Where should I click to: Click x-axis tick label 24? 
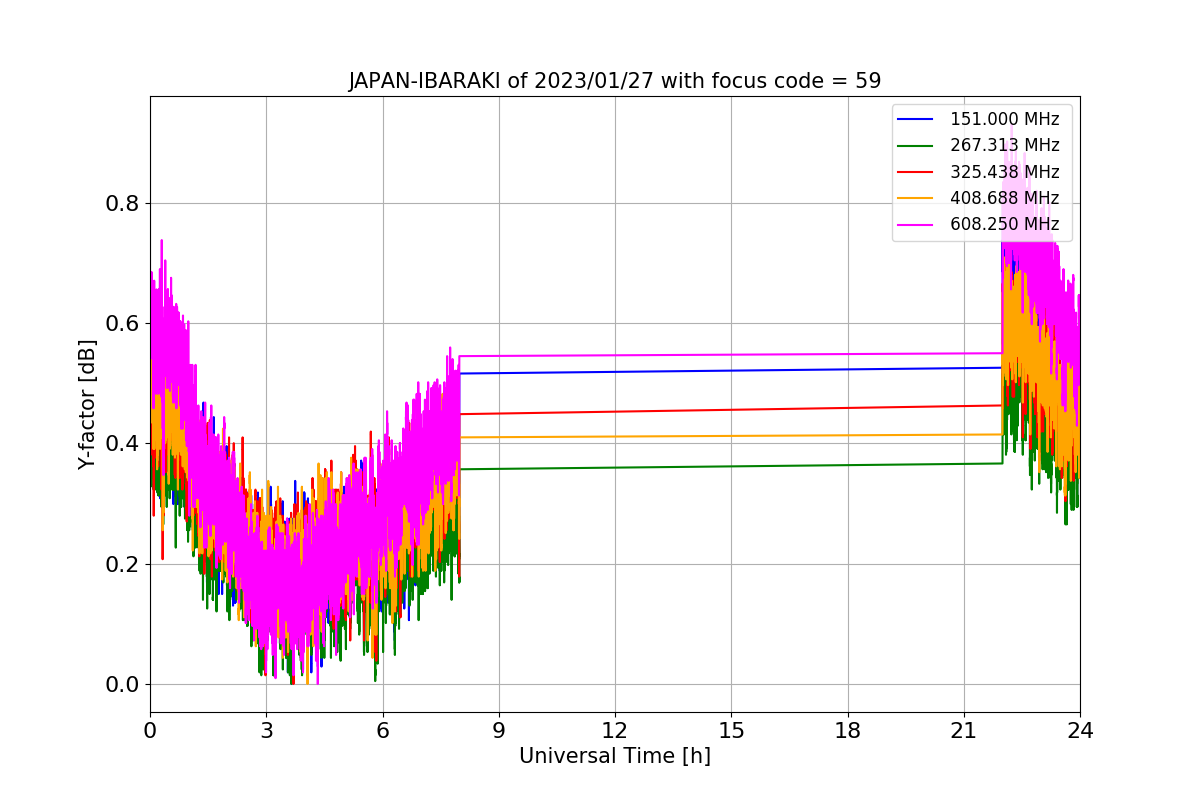click(x=1080, y=730)
